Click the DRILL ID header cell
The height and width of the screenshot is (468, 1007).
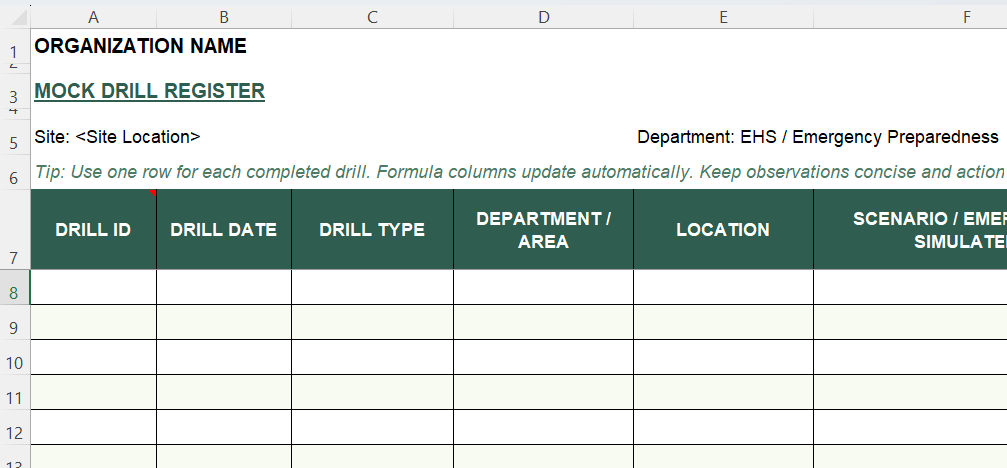[93, 230]
